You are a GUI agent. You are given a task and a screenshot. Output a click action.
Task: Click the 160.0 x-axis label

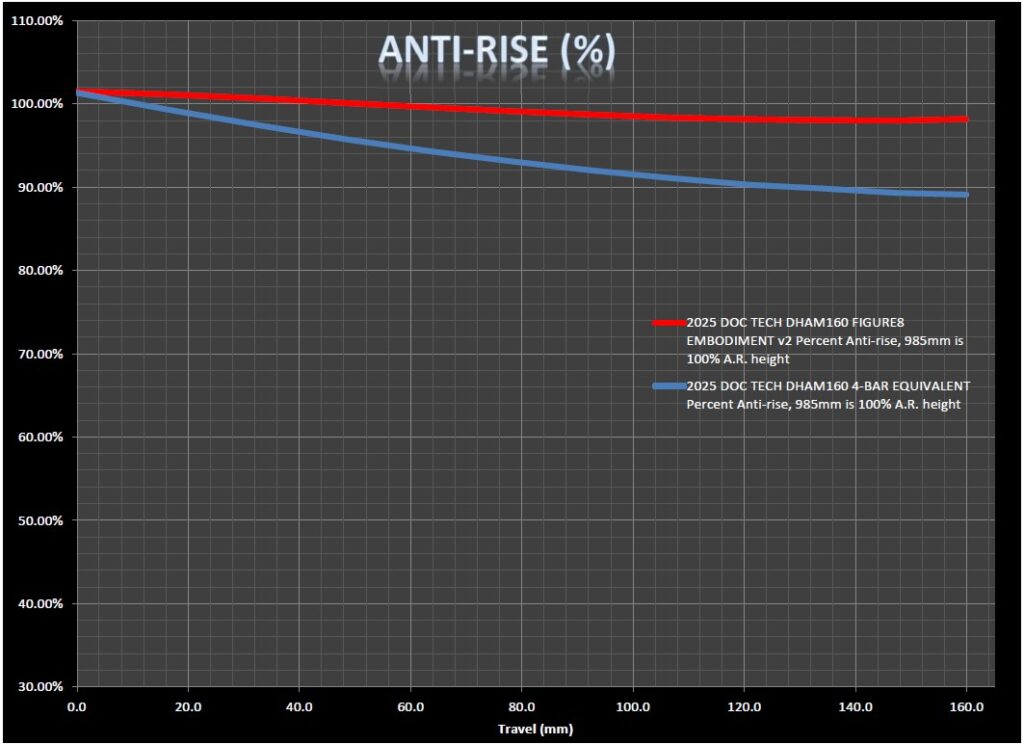click(x=965, y=706)
